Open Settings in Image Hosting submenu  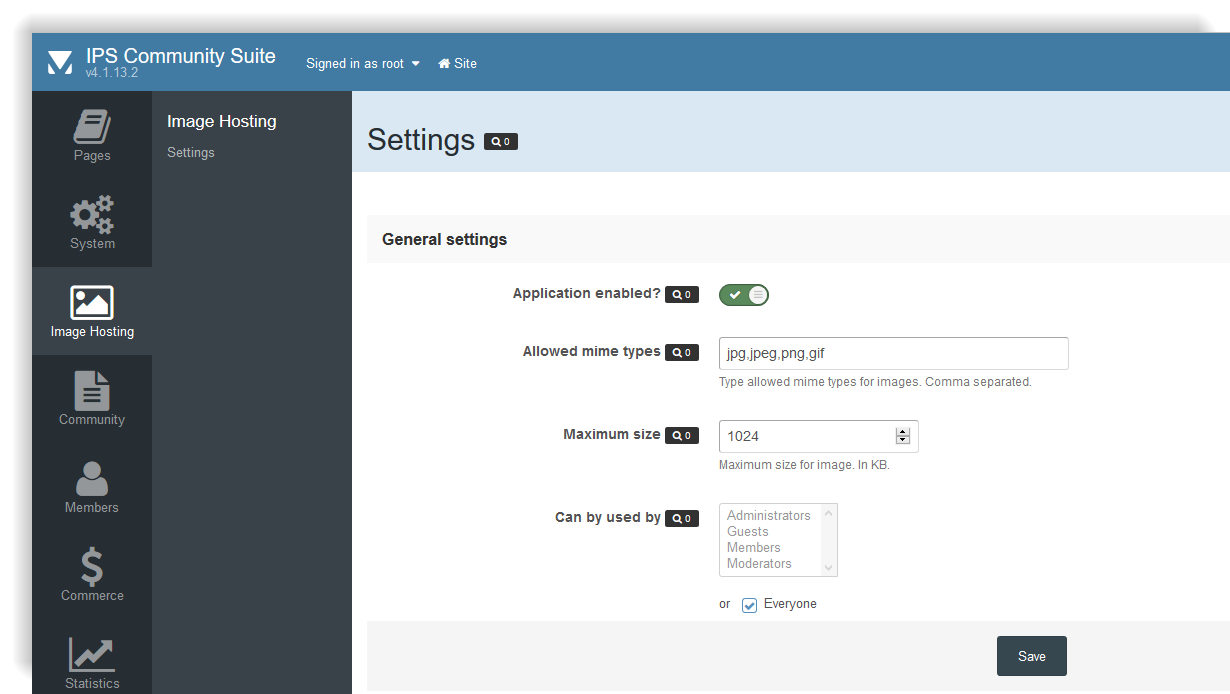pos(191,153)
